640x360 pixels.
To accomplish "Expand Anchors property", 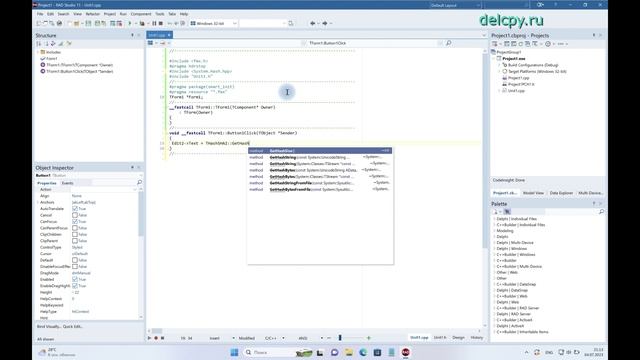I will point(38,202).
